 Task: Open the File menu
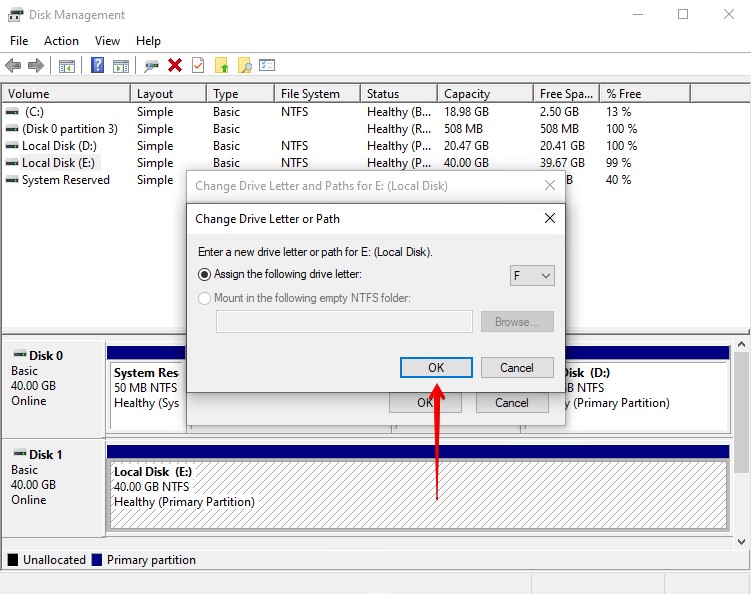[19, 41]
